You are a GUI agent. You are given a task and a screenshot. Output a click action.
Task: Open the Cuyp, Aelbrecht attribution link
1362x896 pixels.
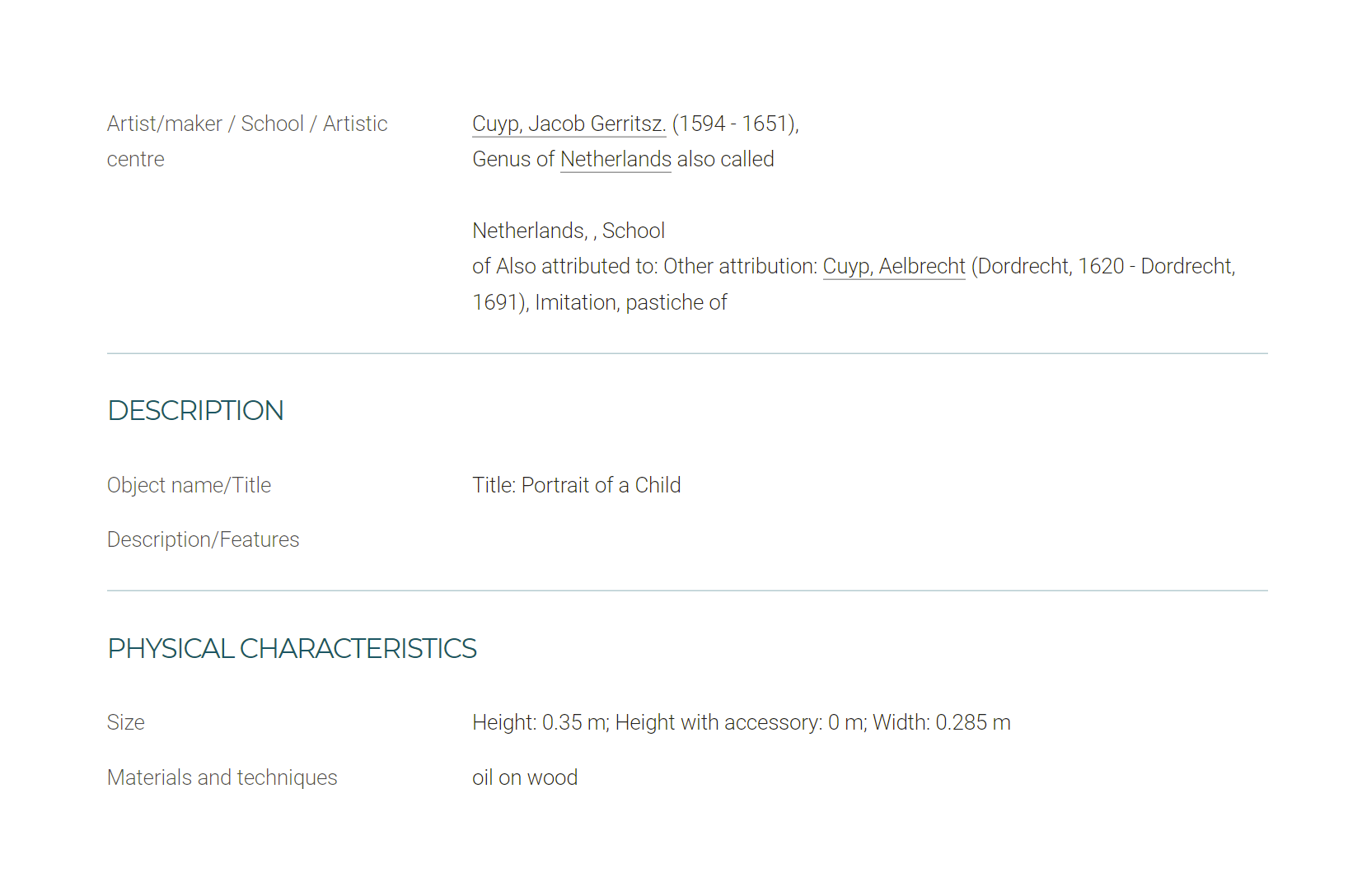pos(894,266)
